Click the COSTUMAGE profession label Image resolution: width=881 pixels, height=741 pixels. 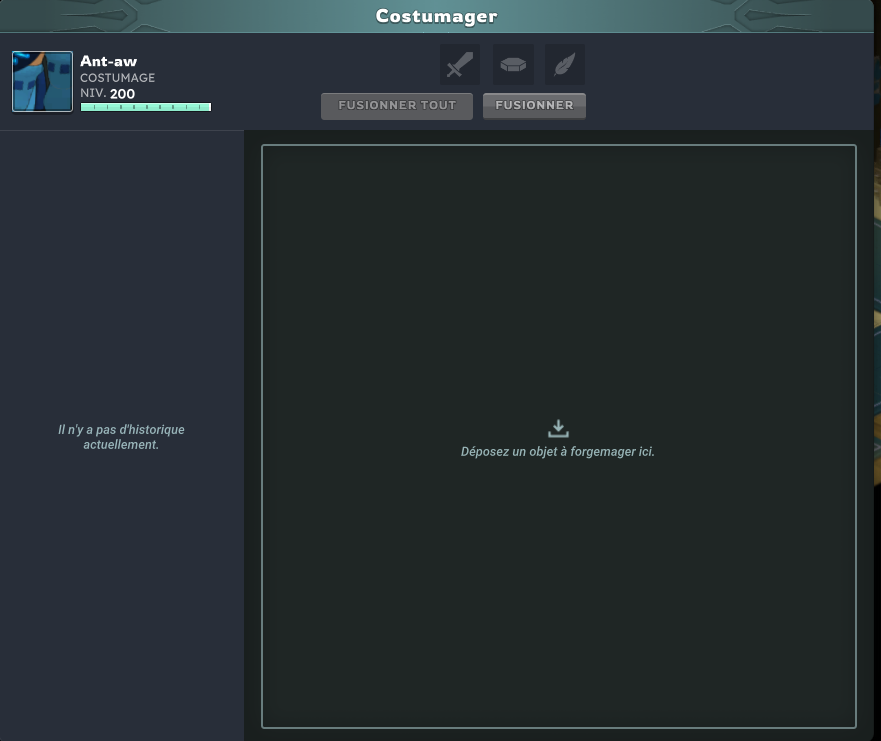117,78
